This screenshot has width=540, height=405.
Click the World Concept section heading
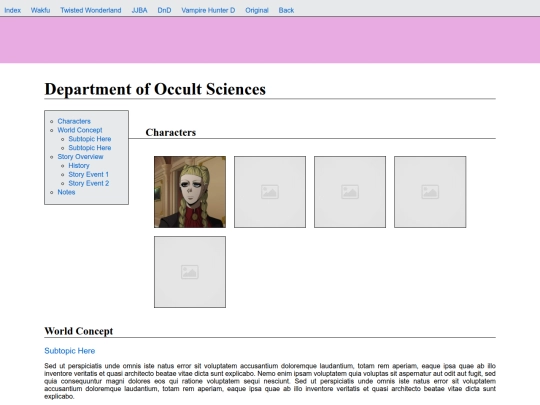[79, 331]
